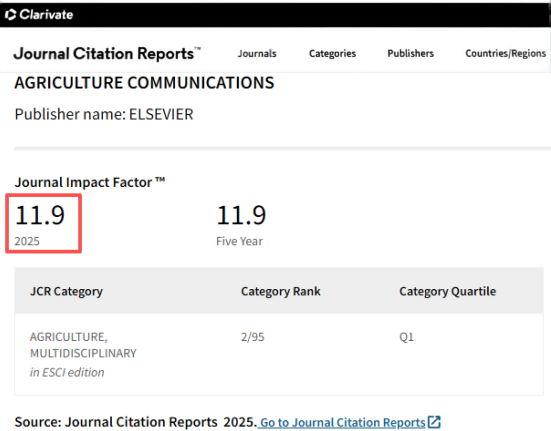
Task: Open the Journal Citation Reports home title
Action: coord(107,54)
